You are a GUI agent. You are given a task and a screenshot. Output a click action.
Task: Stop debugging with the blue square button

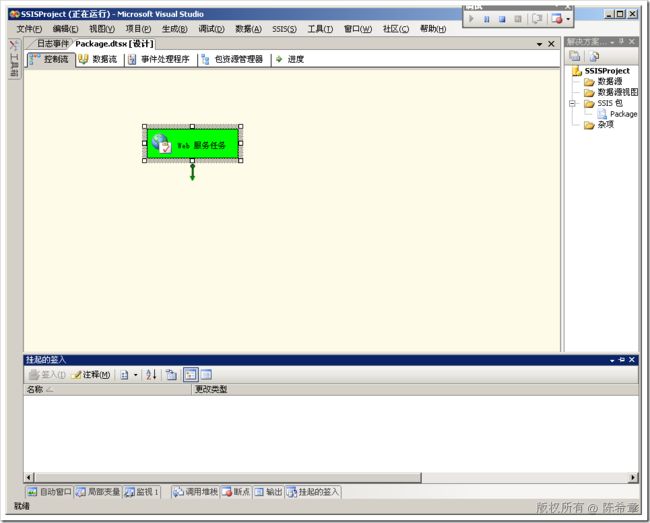coord(502,19)
